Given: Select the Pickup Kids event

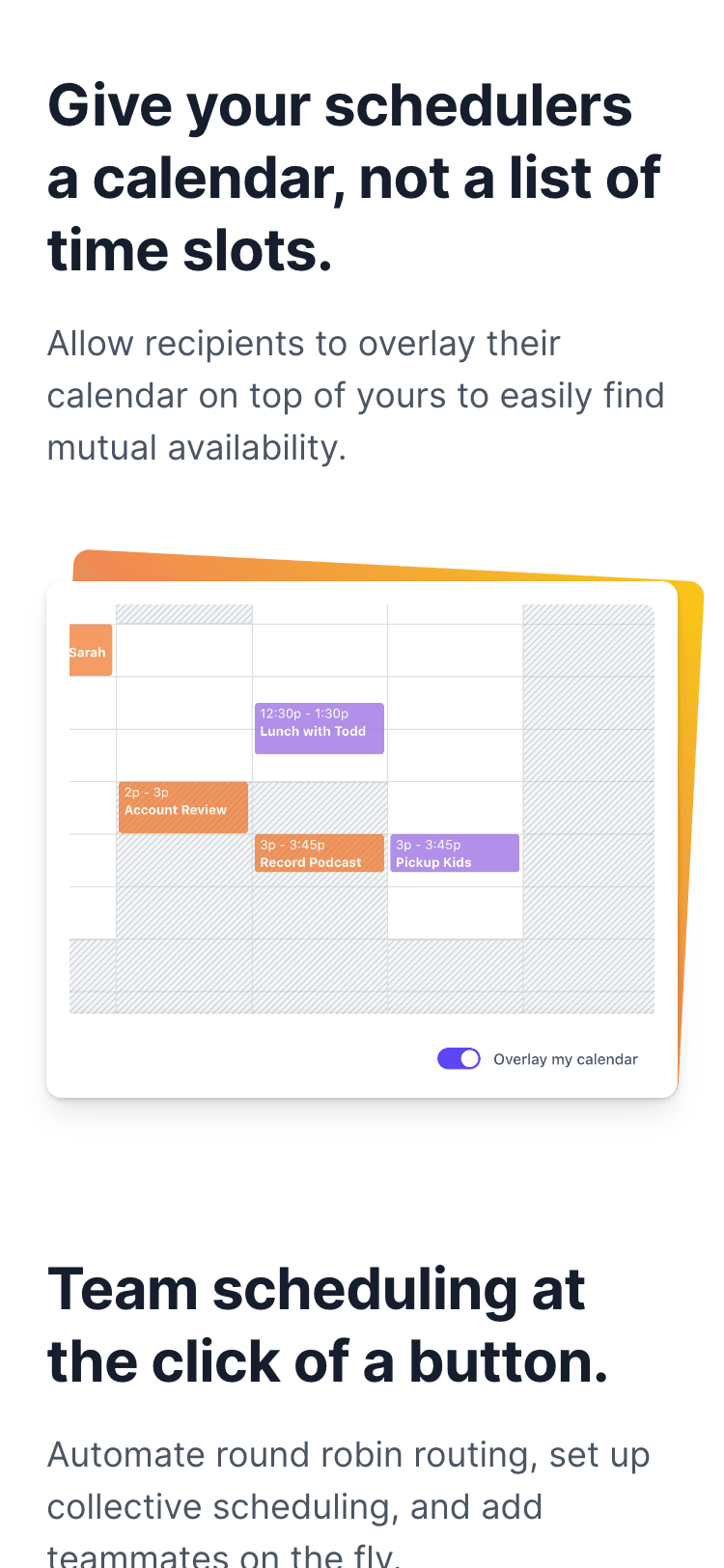Looking at the screenshot, I should click(454, 854).
